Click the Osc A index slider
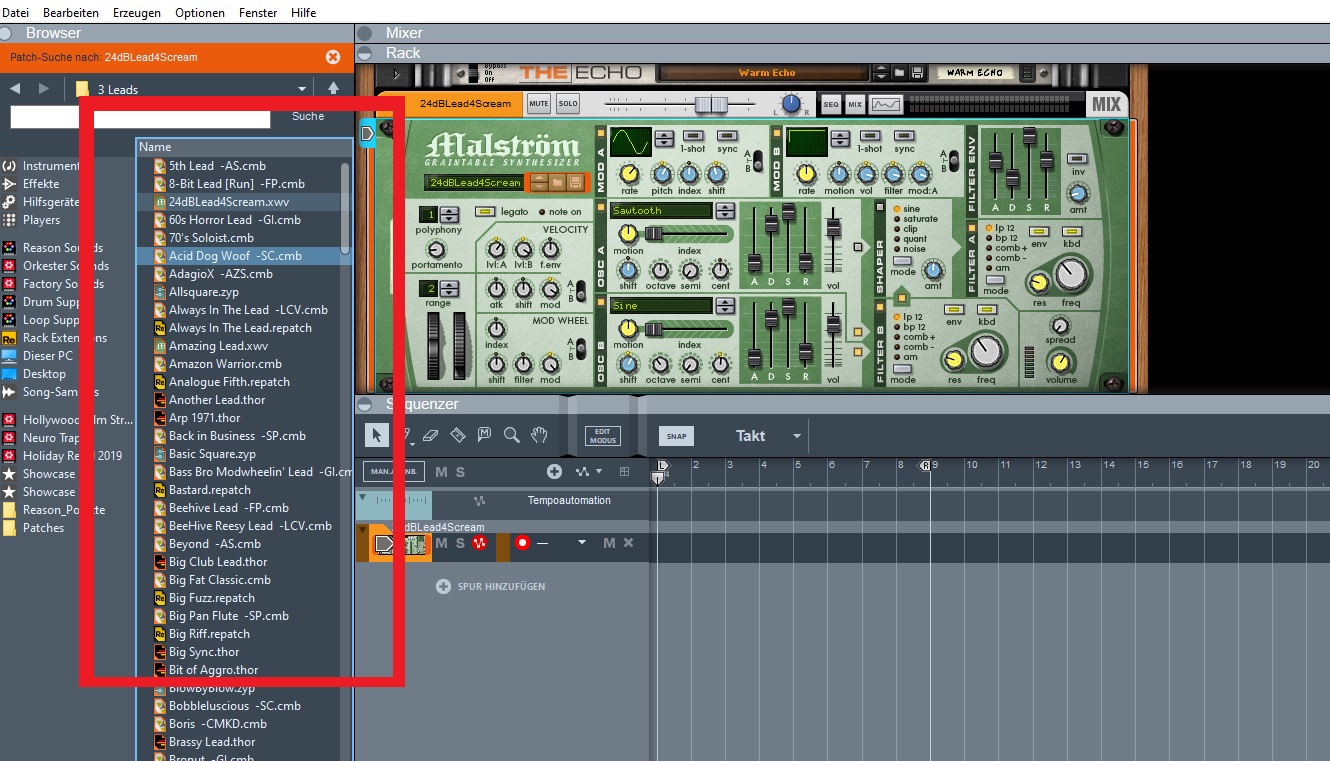 (655, 233)
